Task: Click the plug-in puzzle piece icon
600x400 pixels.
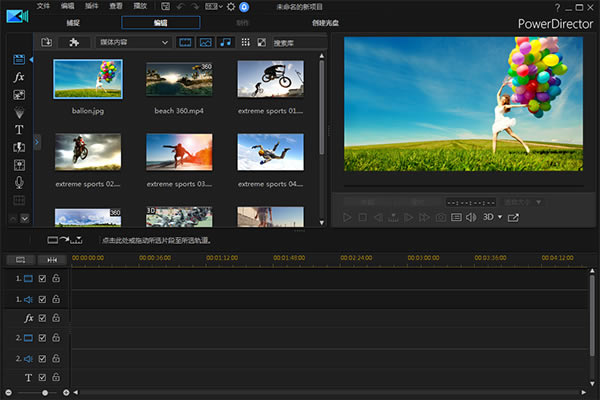Action: (x=75, y=43)
